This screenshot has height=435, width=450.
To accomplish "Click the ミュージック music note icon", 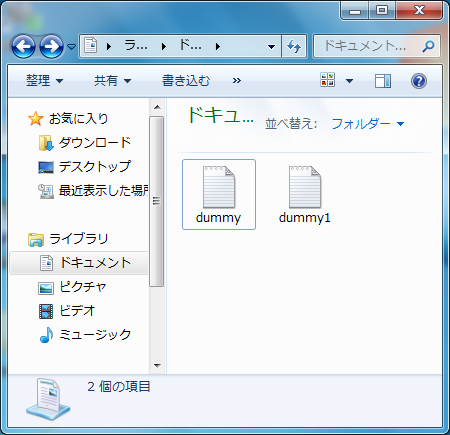I will (x=46, y=335).
